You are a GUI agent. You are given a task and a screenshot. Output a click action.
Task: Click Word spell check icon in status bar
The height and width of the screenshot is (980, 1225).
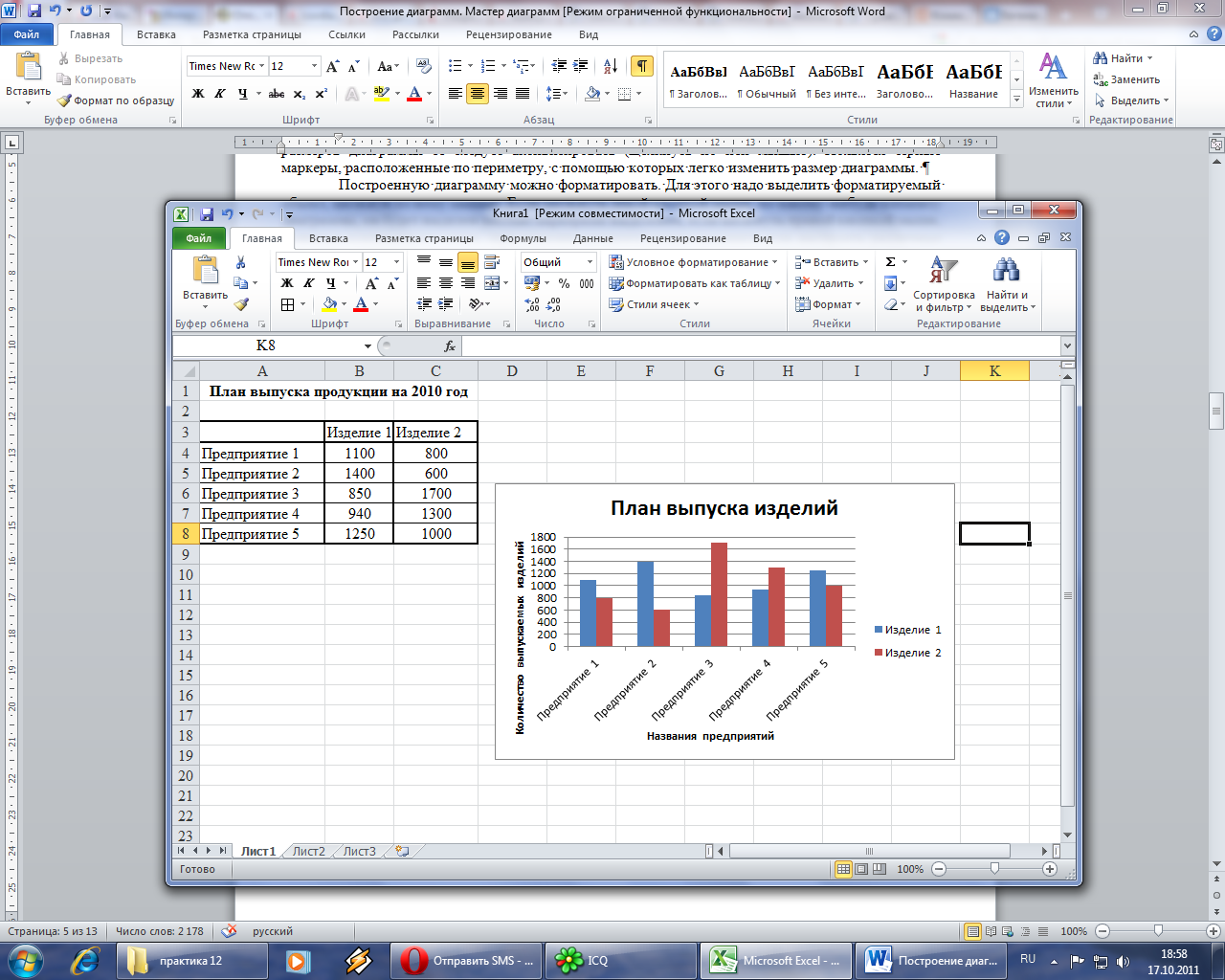click(x=229, y=931)
